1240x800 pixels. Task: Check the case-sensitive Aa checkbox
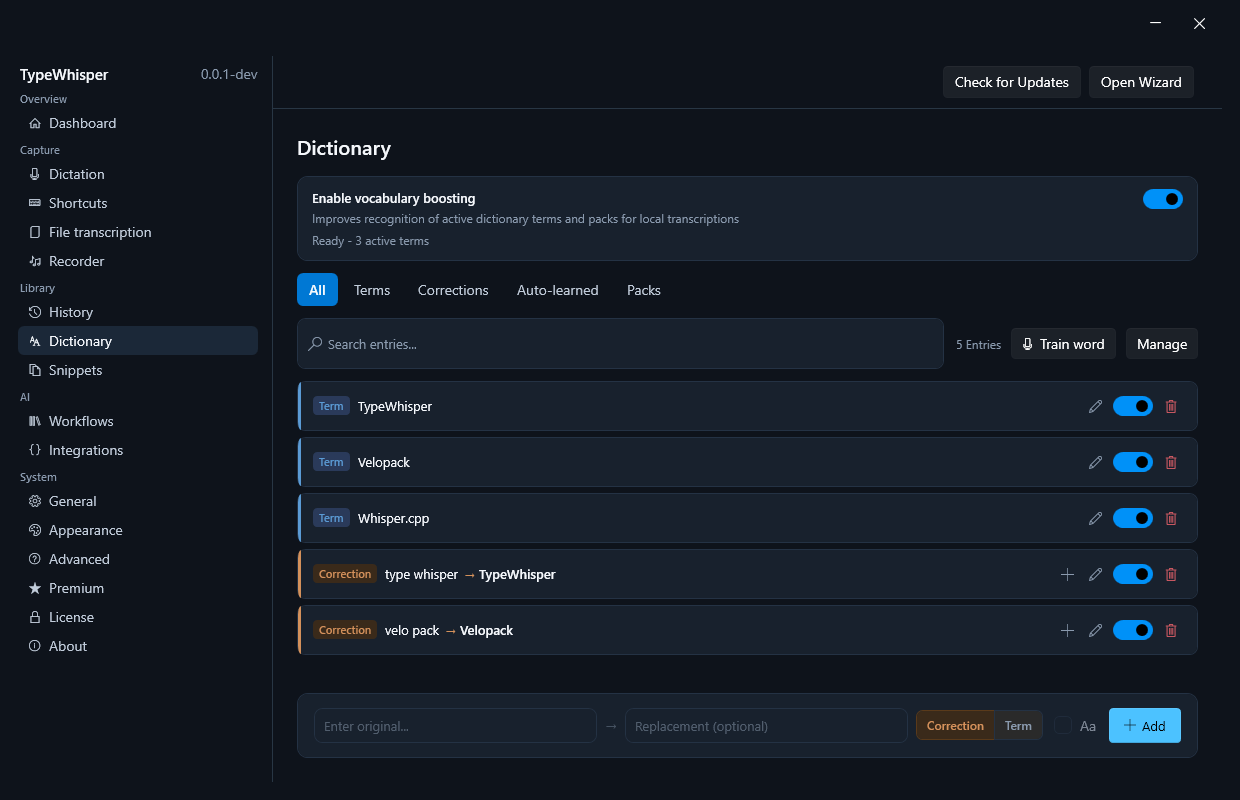(1062, 725)
